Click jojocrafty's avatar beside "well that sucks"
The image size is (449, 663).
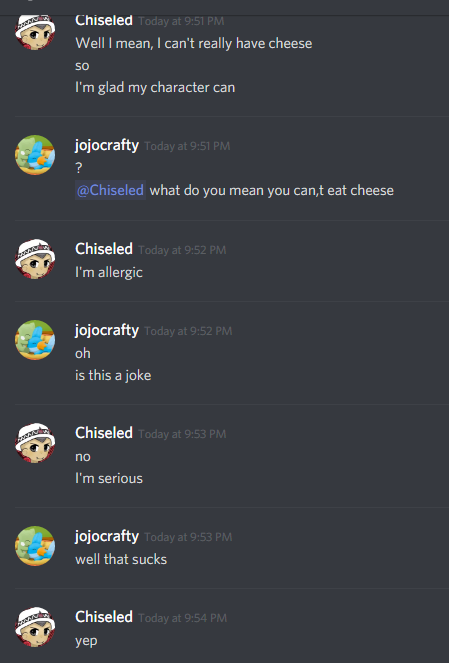coord(35,546)
